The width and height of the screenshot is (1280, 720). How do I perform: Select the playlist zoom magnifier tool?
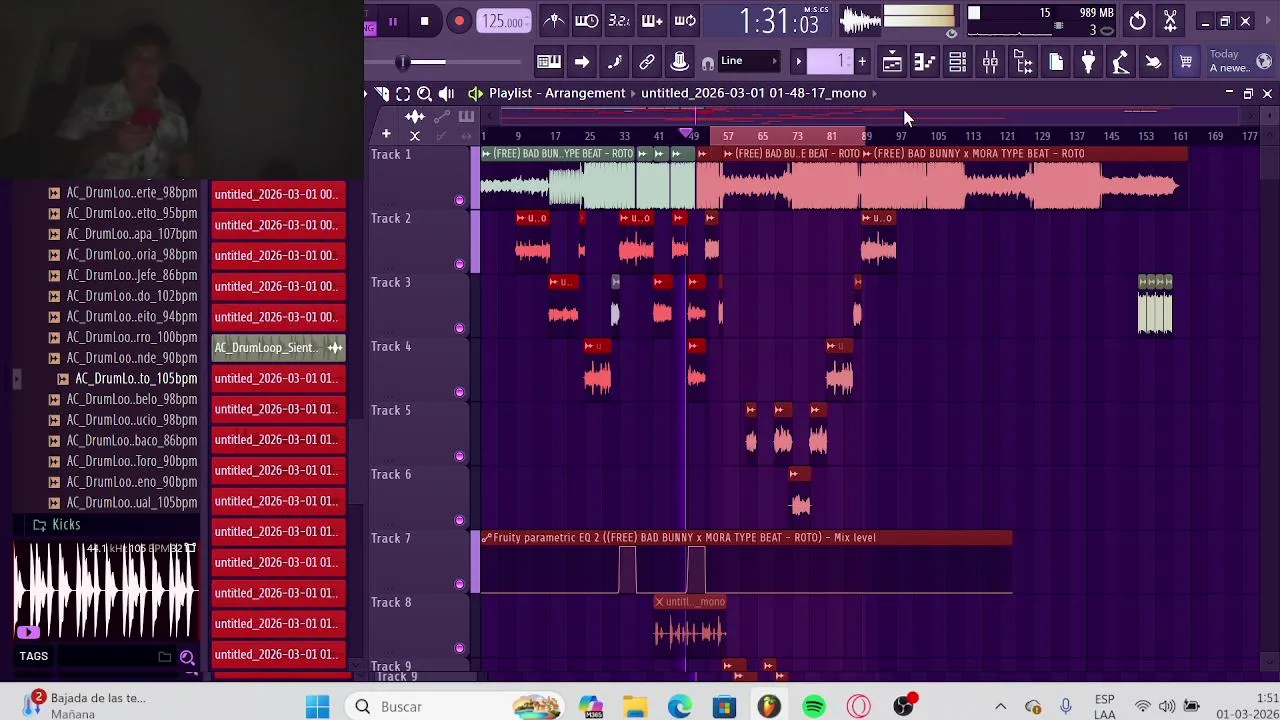point(425,93)
